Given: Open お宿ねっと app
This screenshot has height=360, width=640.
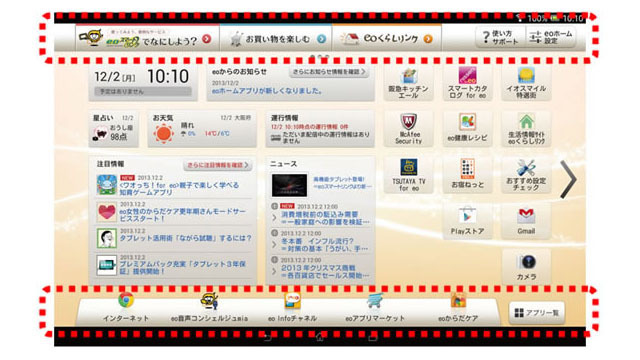Looking at the screenshot, I should pos(467,176).
